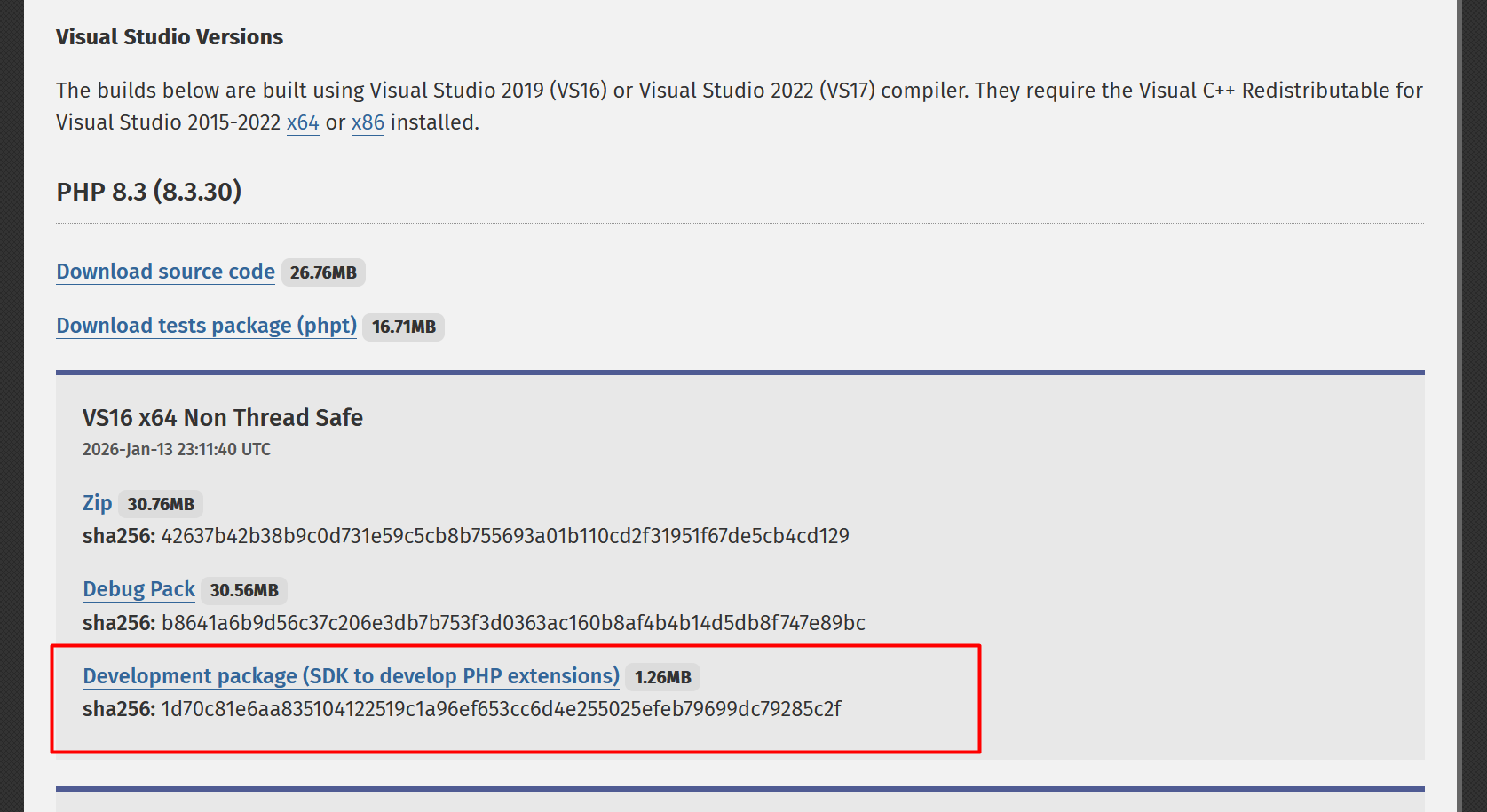Select the Development package sha256 hash starting 1d70c81e
This screenshot has width=1487, height=812.
(x=502, y=709)
